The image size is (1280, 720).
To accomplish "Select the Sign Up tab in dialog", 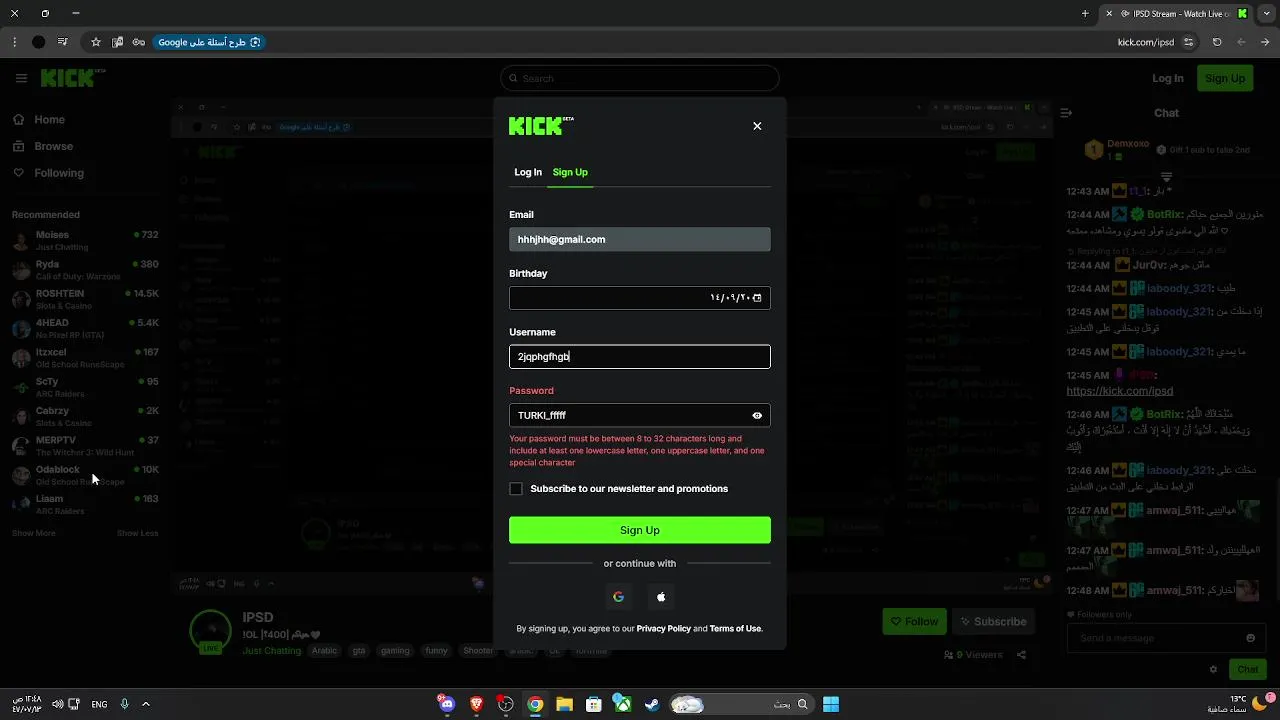I will point(570,172).
